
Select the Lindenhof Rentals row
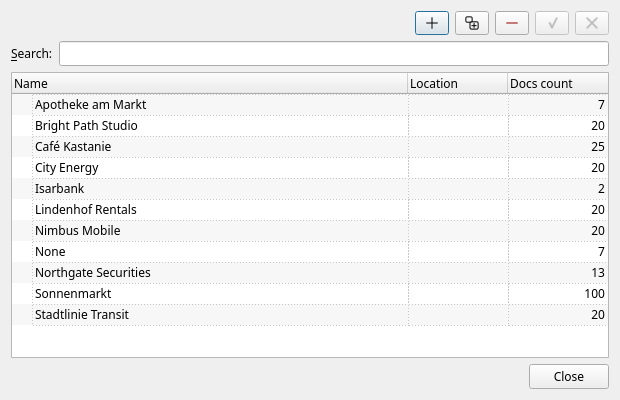coord(310,209)
